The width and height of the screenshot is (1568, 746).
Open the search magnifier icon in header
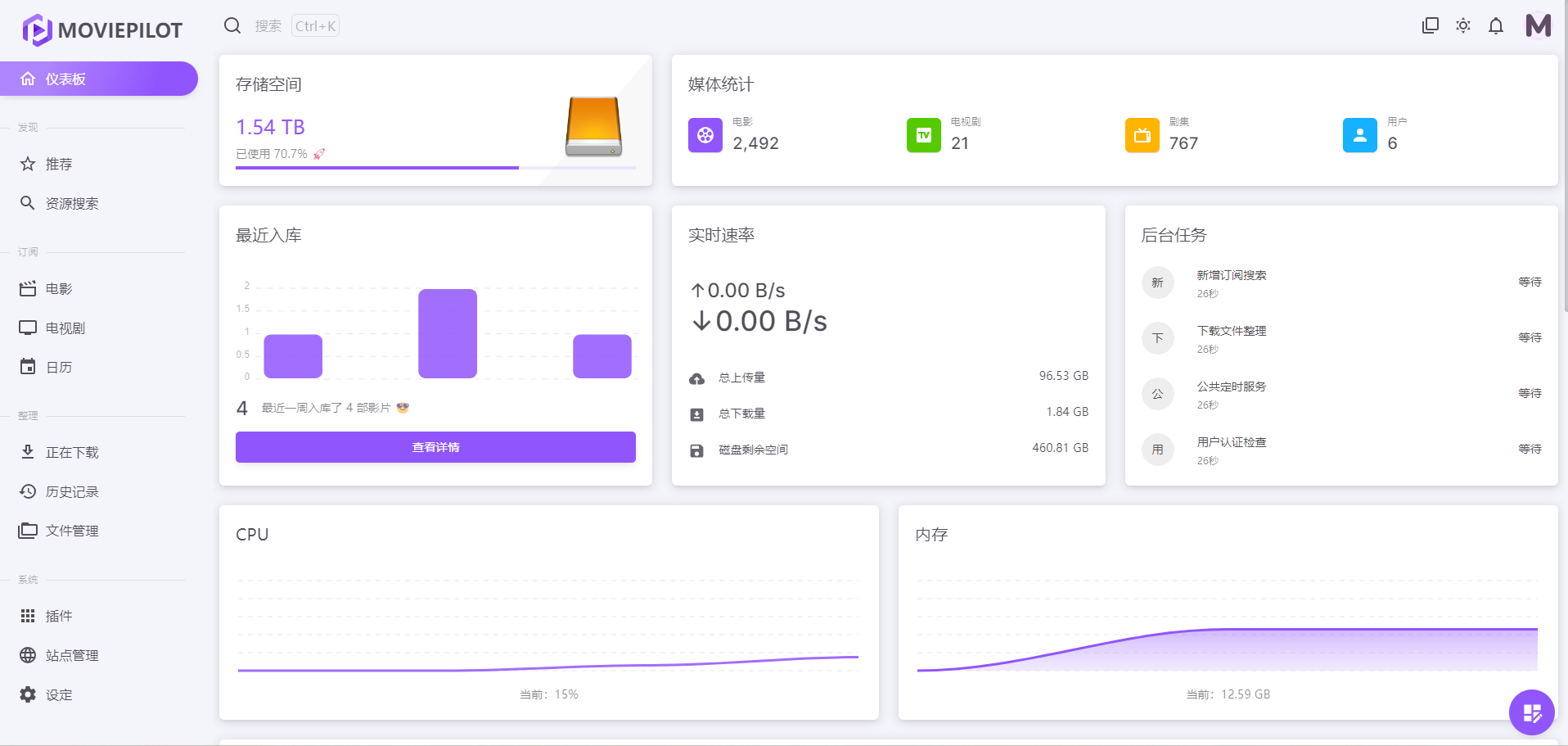tap(232, 25)
